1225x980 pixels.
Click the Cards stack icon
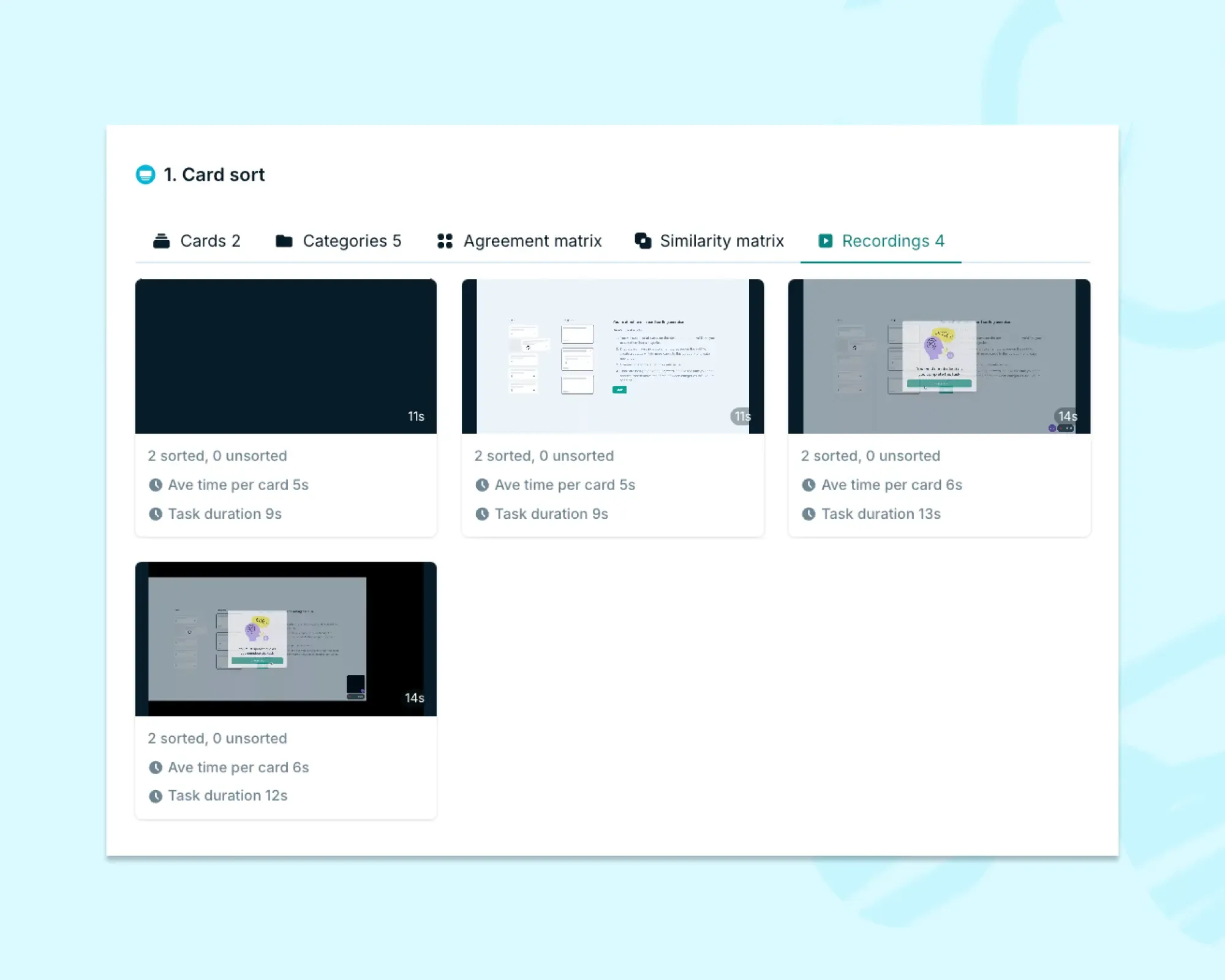(x=161, y=241)
